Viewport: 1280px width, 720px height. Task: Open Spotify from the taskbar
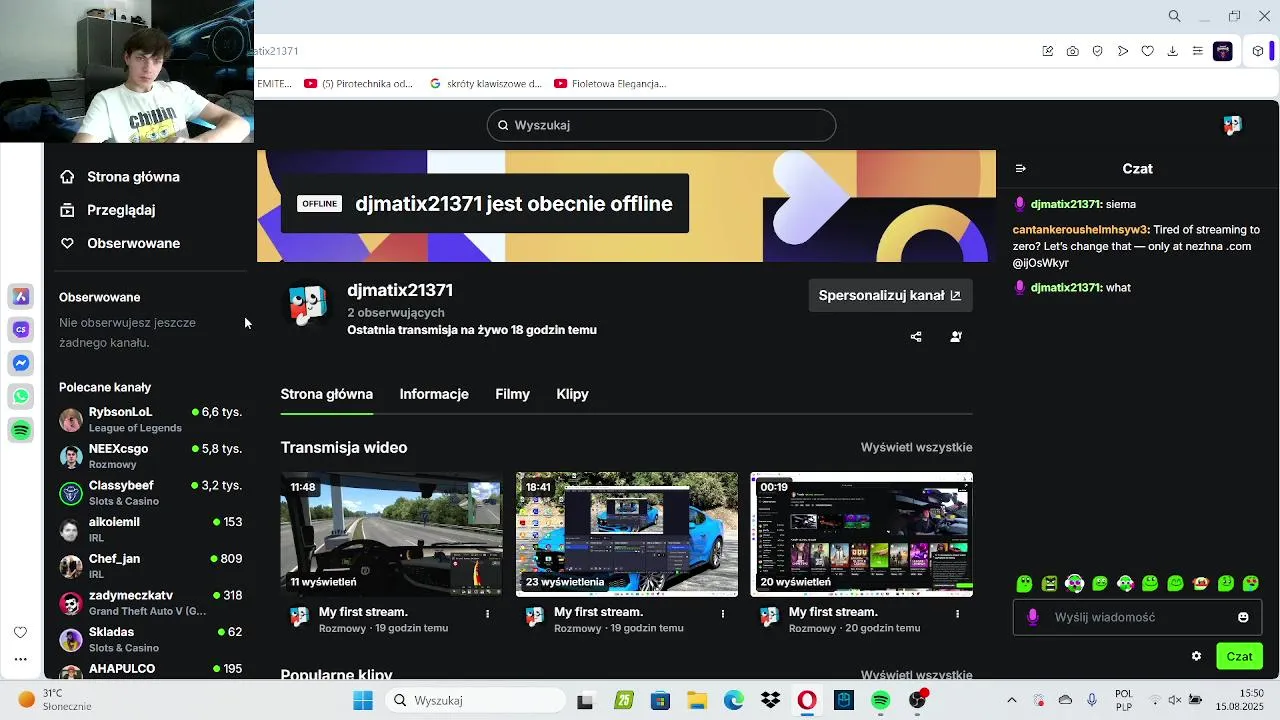click(x=880, y=701)
